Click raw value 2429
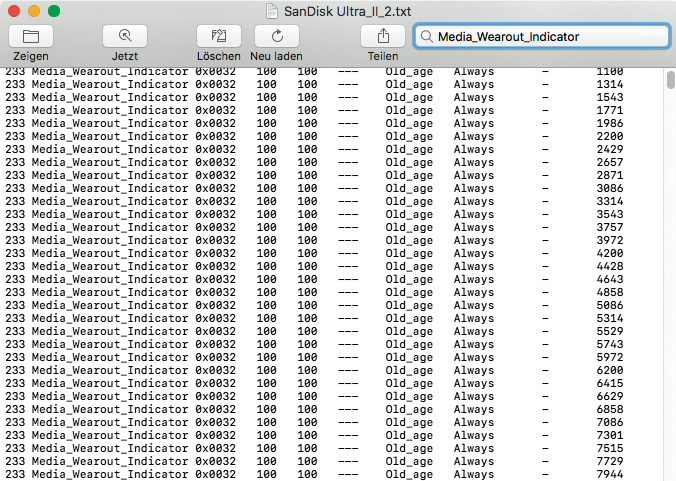 (x=610, y=149)
